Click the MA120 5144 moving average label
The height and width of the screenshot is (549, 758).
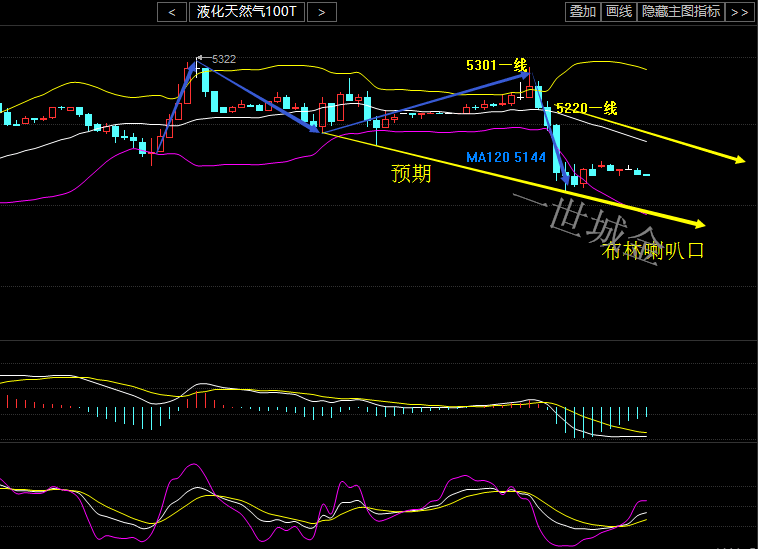click(x=506, y=157)
